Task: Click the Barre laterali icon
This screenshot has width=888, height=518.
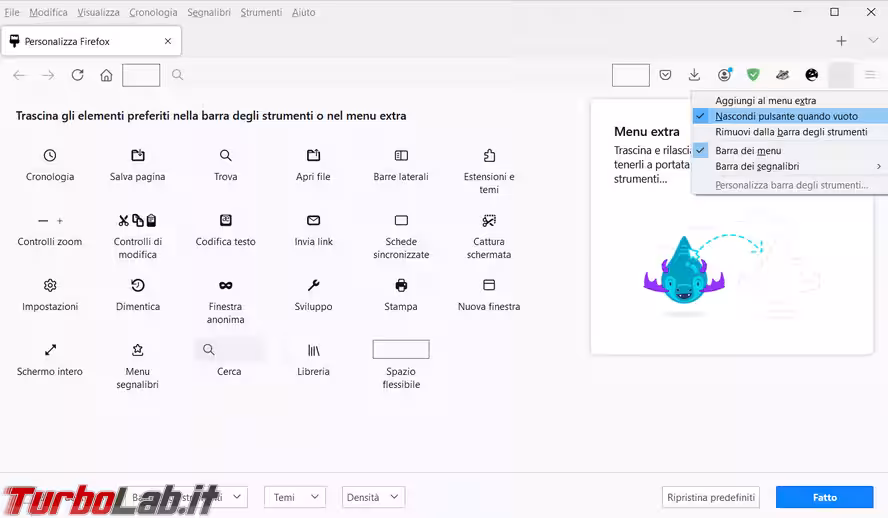Action: (x=401, y=155)
